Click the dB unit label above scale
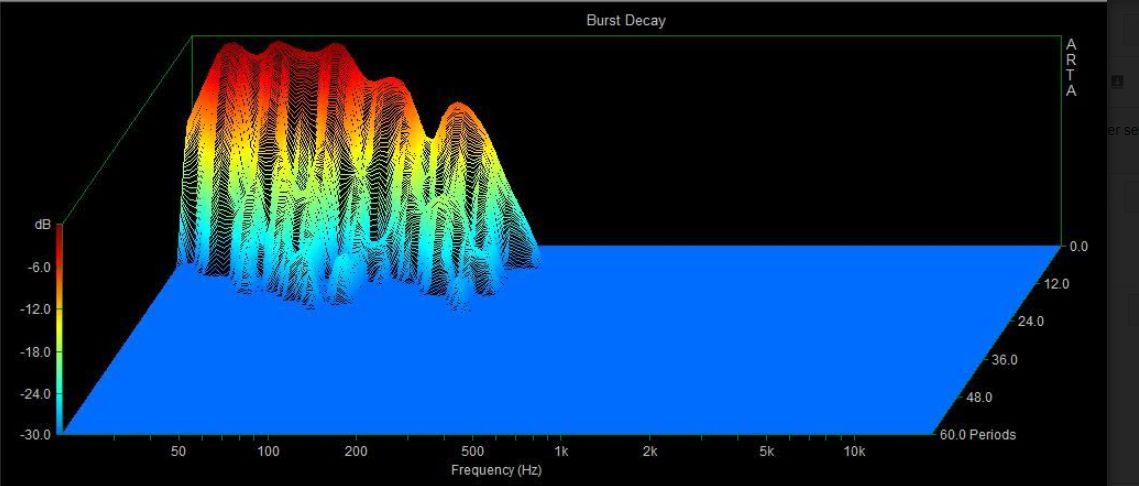Viewport: 1139px width, 486px height. coord(43,226)
